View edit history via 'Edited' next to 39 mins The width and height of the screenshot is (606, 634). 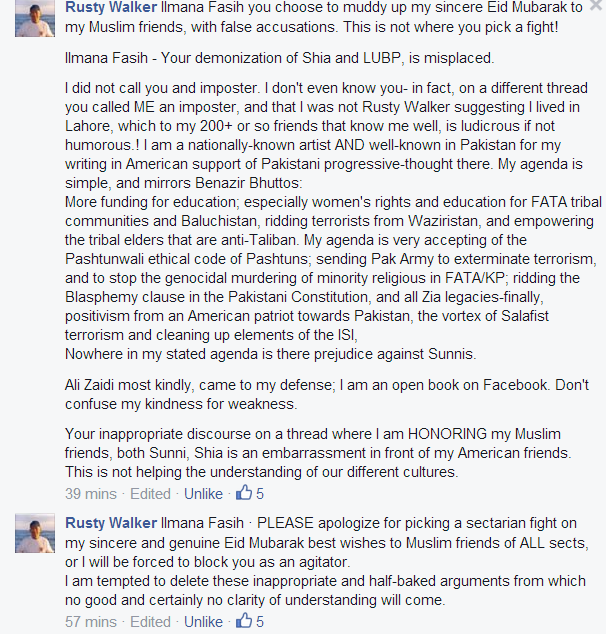pyautogui.click(x=150, y=494)
